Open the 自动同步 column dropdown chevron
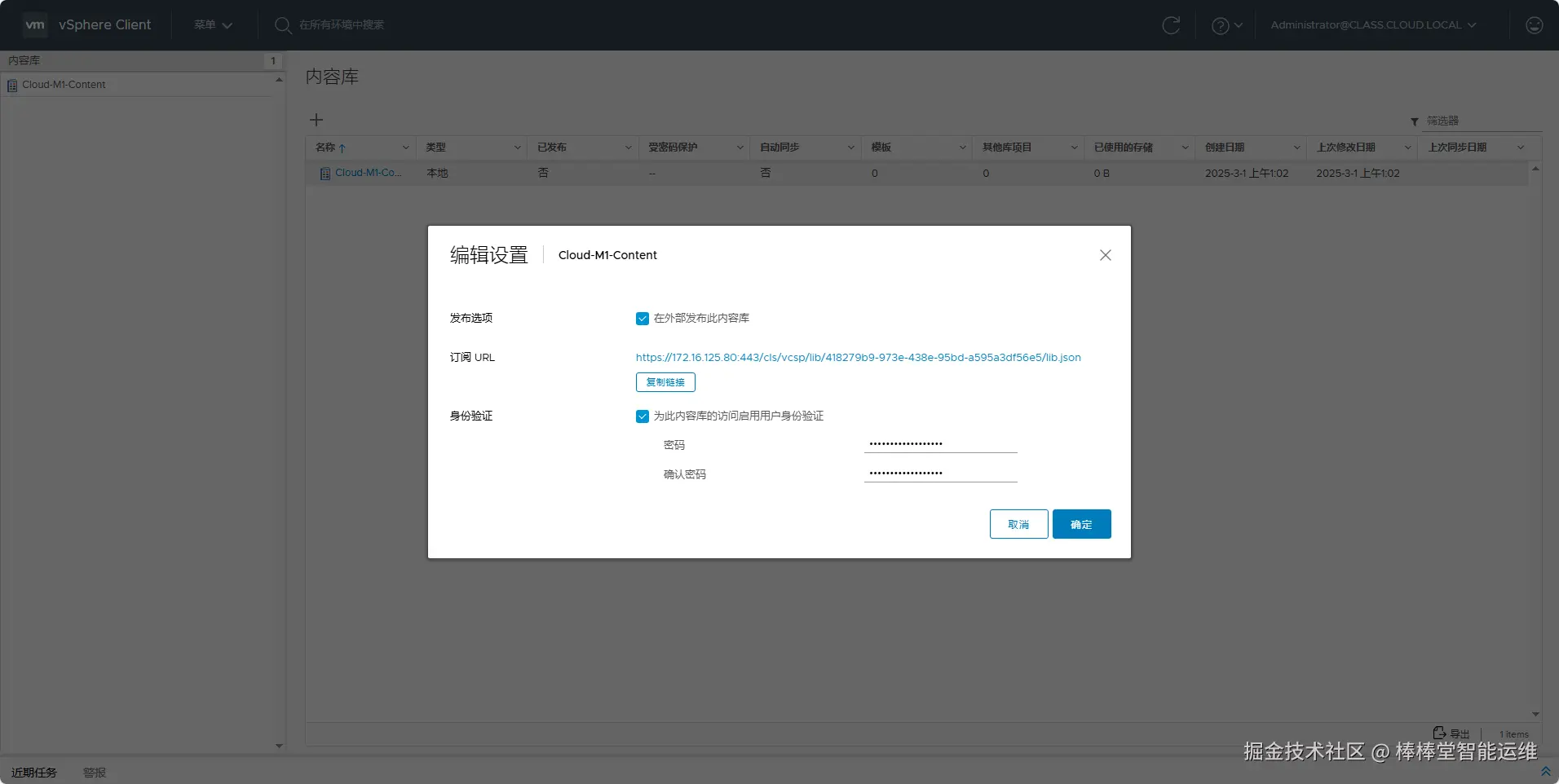Screen dimensions: 1559x784 point(850,148)
